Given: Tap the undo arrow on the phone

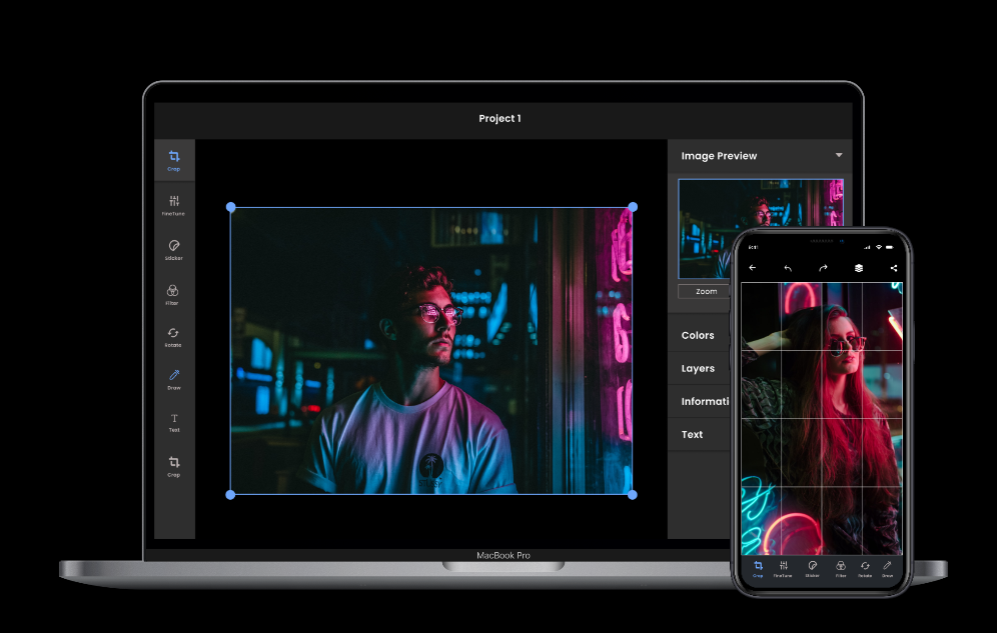Looking at the screenshot, I should pos(788,268).
